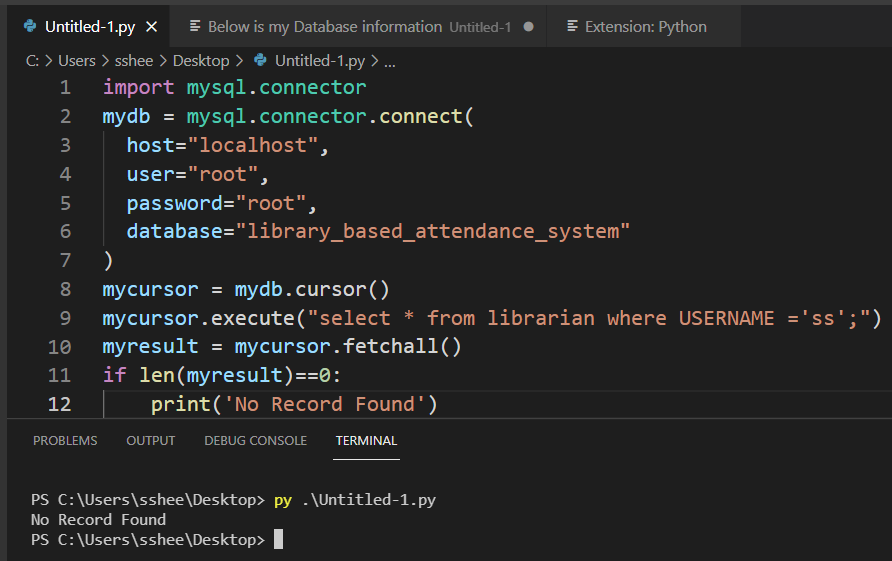The image size is (892, 561).
Task: Click 'connect' on line 2
Action: coord(421,117)
